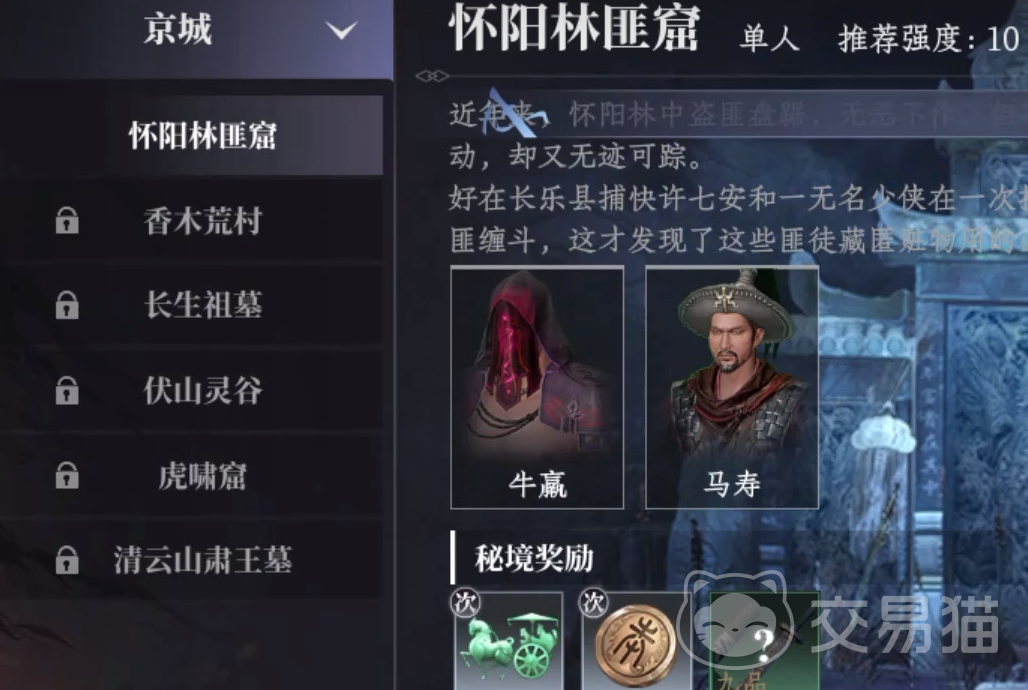Open the 京城 region selector label

click(178, 30)
